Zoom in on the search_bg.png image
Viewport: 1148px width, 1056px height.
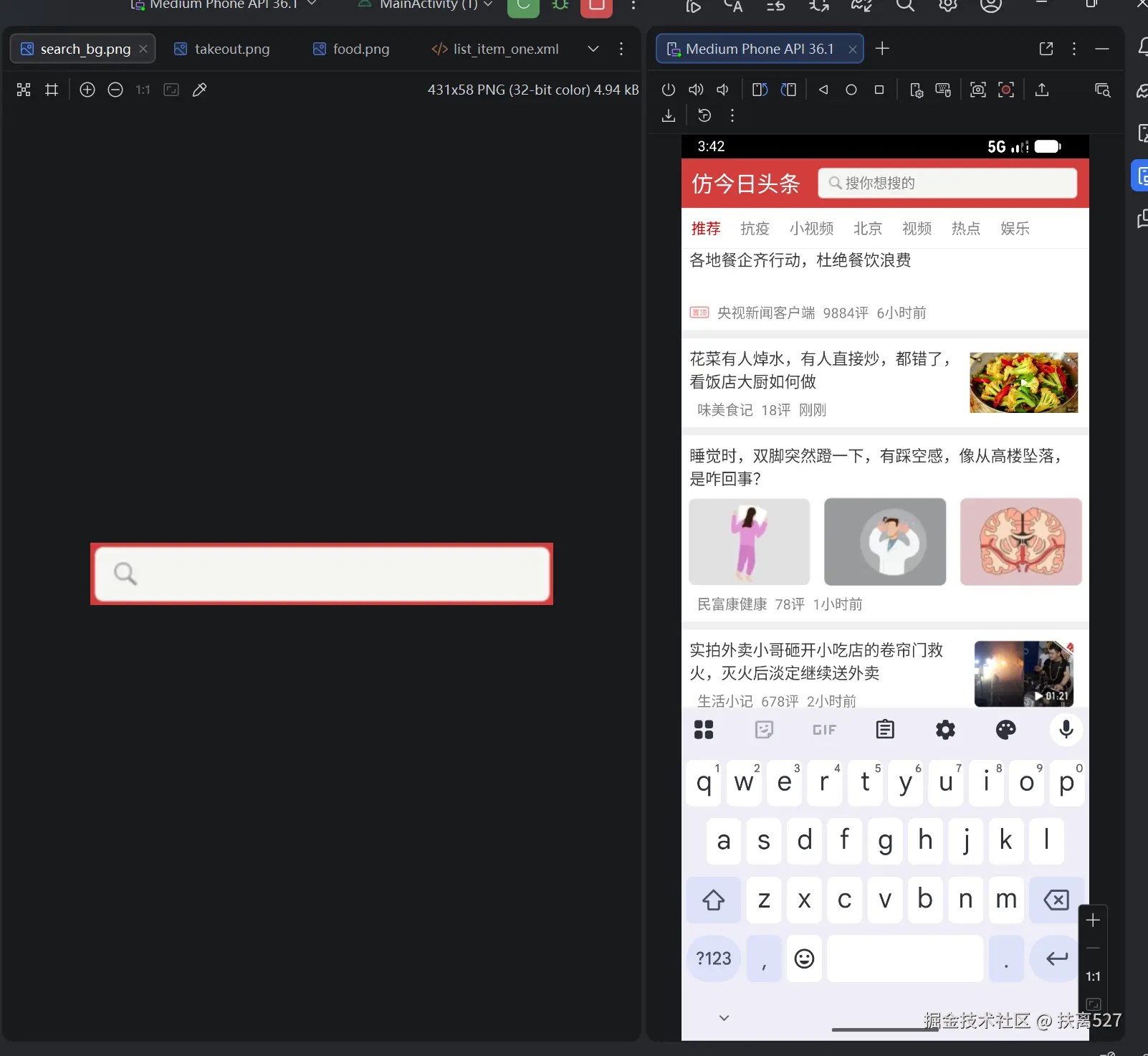87,90
